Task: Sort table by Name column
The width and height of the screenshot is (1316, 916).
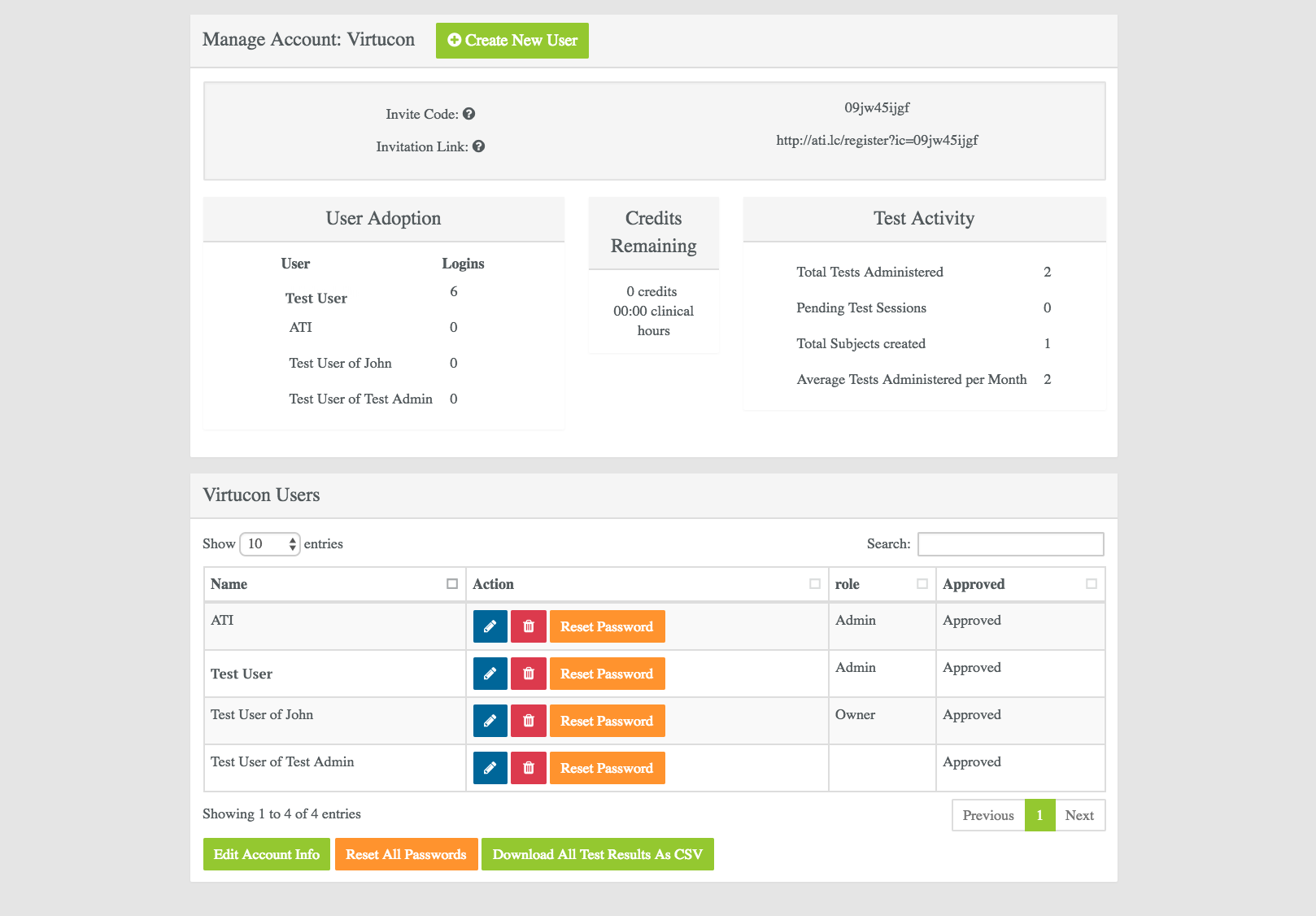Action: coord(334,584)
